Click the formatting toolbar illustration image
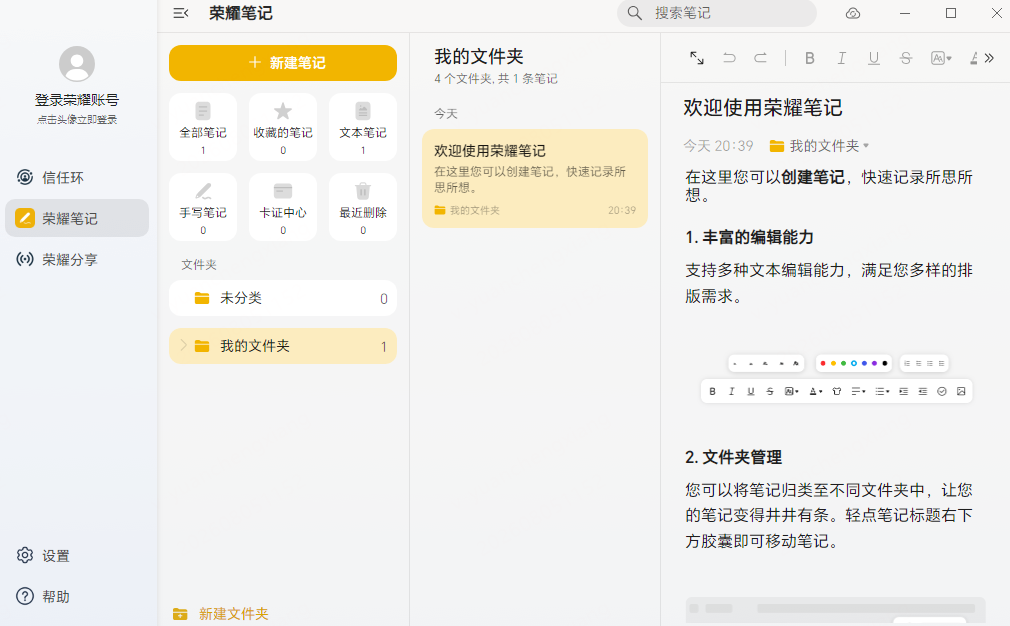The image size is (1010, 626). click(836, 379)
